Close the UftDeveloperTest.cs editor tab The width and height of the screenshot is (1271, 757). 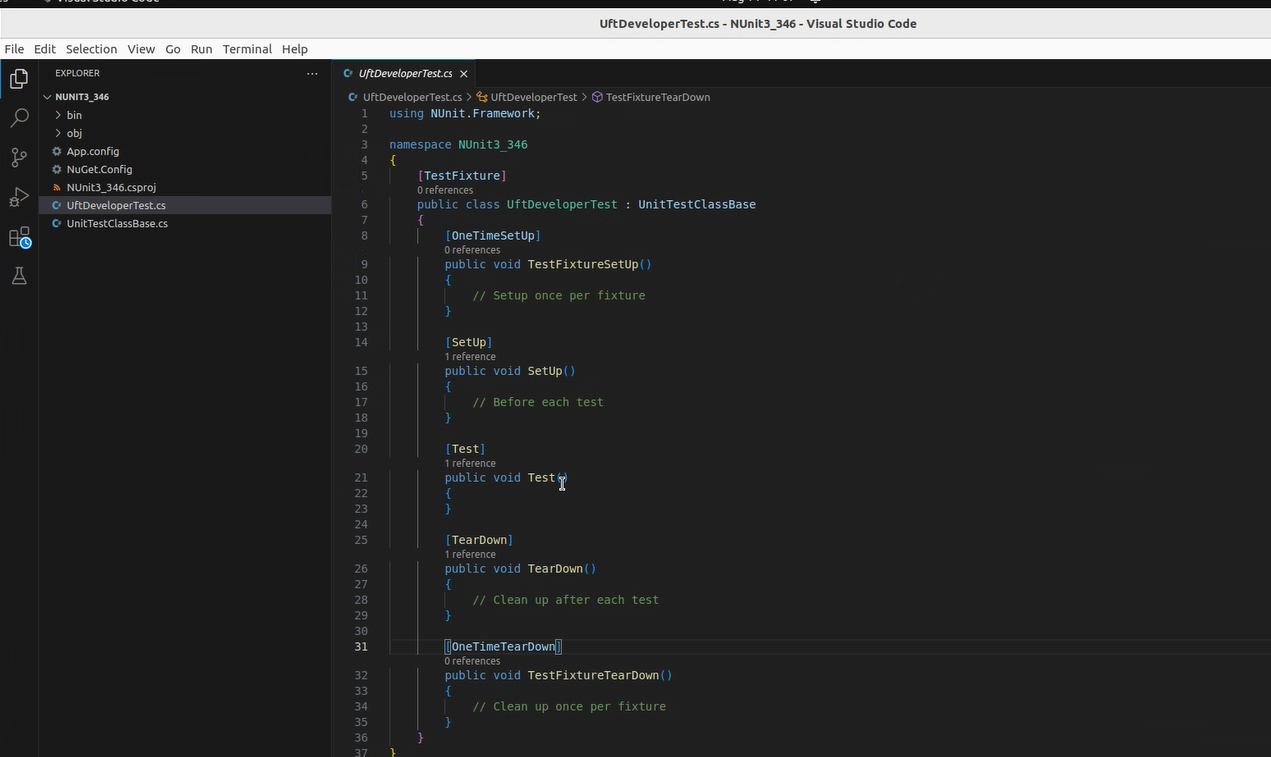click(x=464, y=74)
